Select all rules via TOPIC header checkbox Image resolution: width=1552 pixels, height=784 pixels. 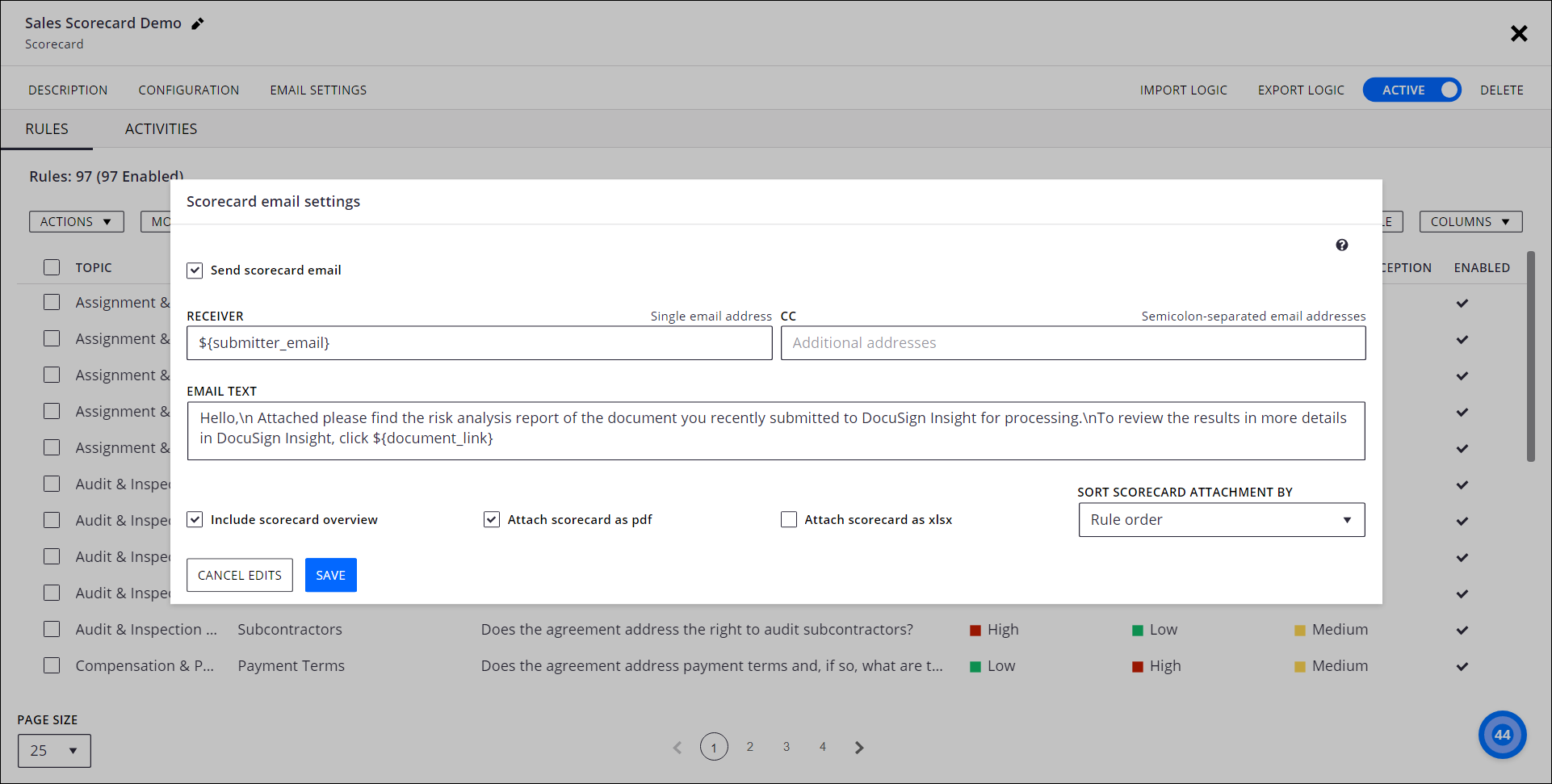(52, 267)
